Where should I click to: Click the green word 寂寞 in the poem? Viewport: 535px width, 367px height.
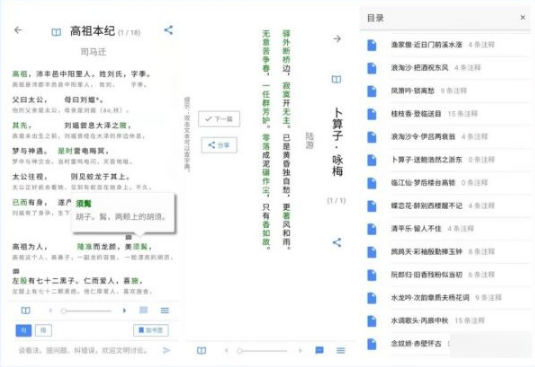(x=286, y=89)
